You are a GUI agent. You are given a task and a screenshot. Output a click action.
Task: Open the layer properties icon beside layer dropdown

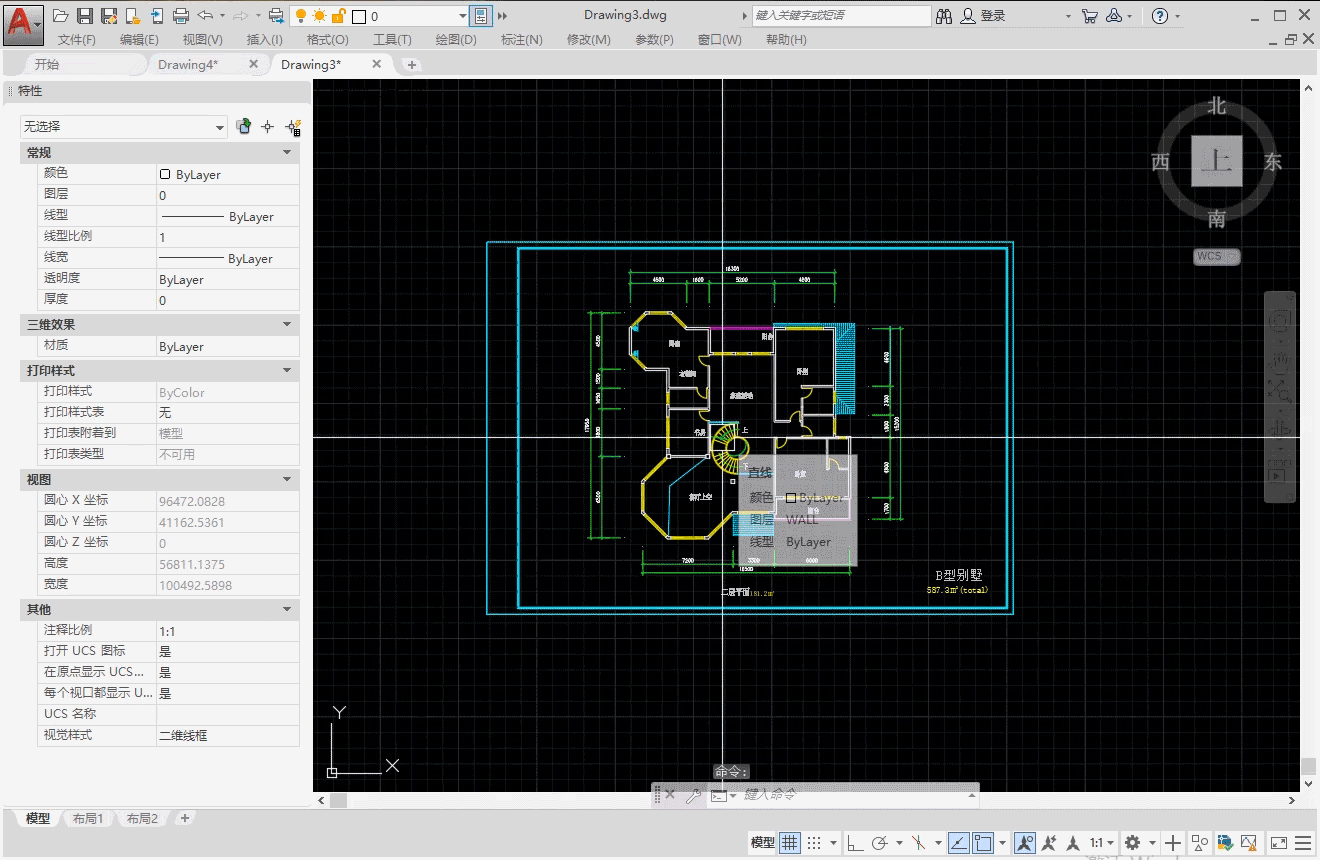pos(481,16)
